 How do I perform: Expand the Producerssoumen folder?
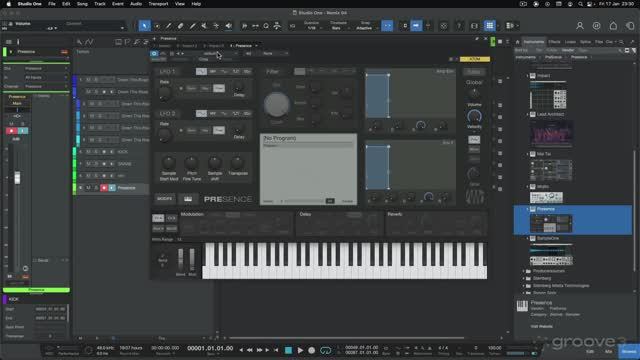[x=524, y=271]
